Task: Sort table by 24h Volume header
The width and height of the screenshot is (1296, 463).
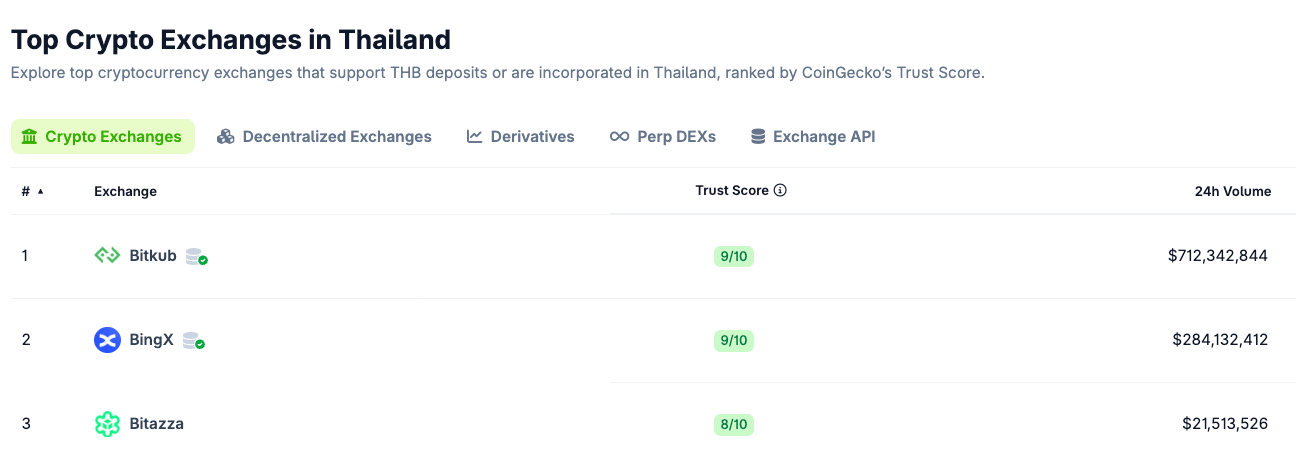Action: 1232,191
